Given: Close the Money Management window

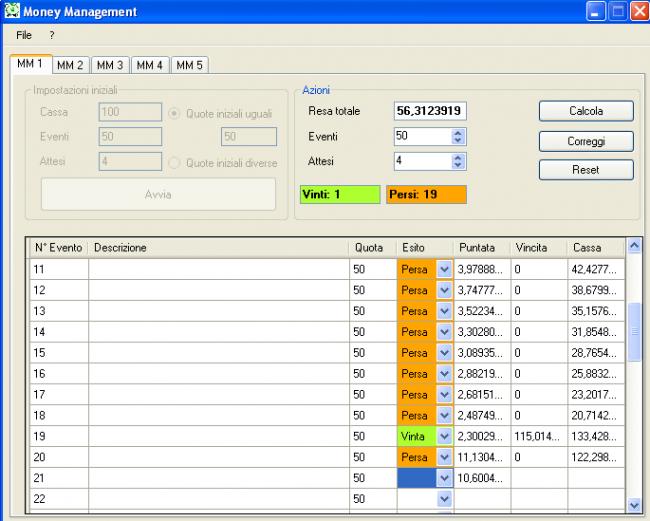Looking at the screenshot, I should (640, 12).
